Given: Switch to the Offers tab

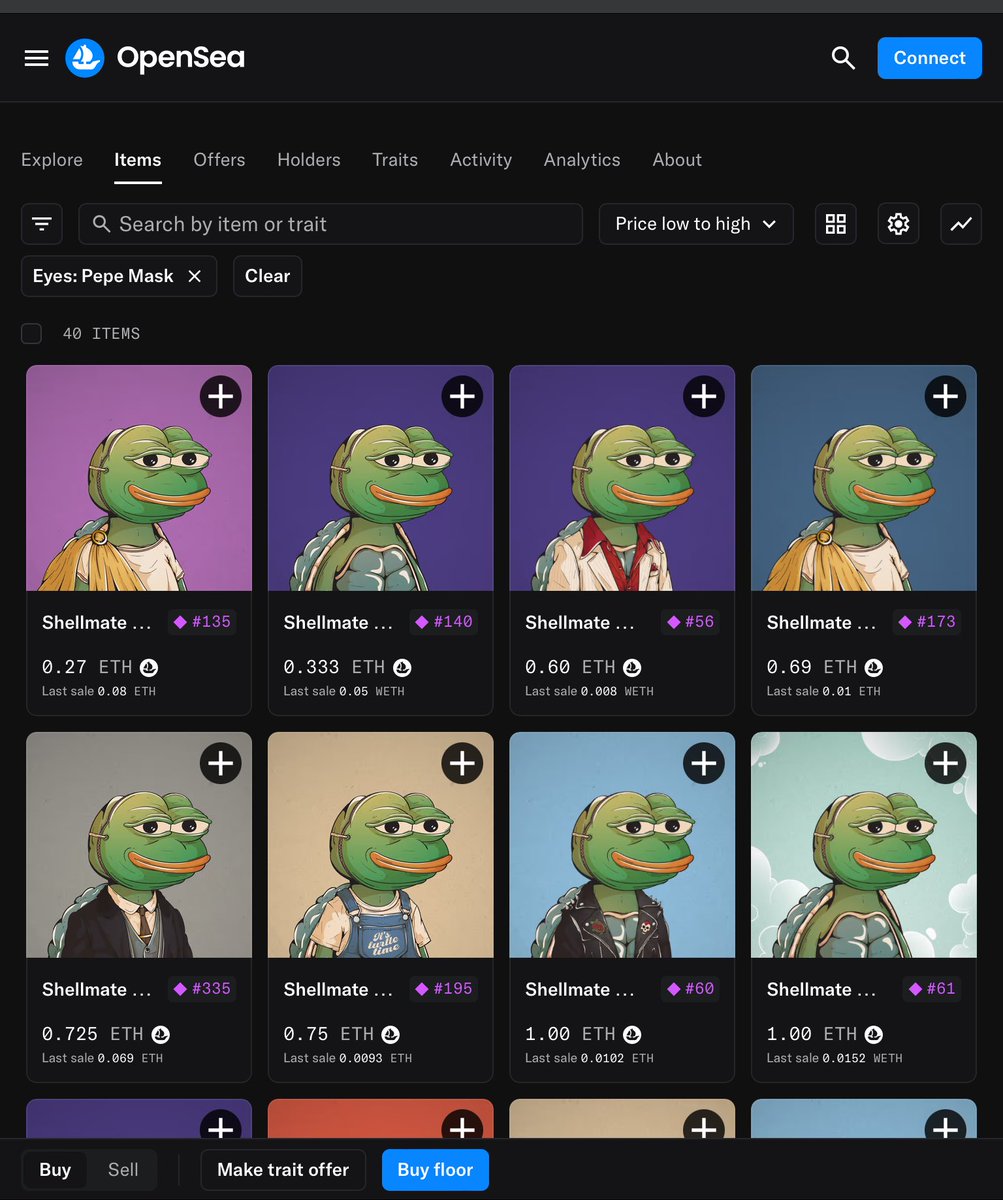Looking at the screenshot, I should tap(219, 160).
